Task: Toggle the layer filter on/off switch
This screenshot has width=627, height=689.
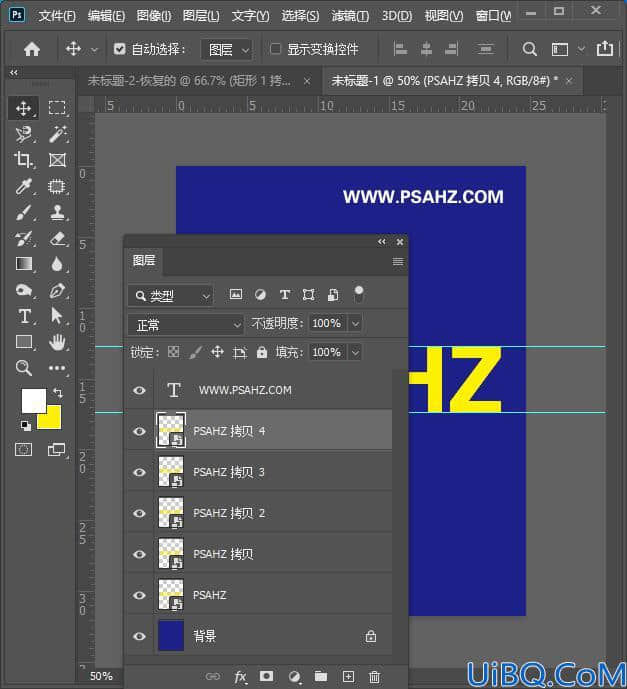Action: [359, 294]
